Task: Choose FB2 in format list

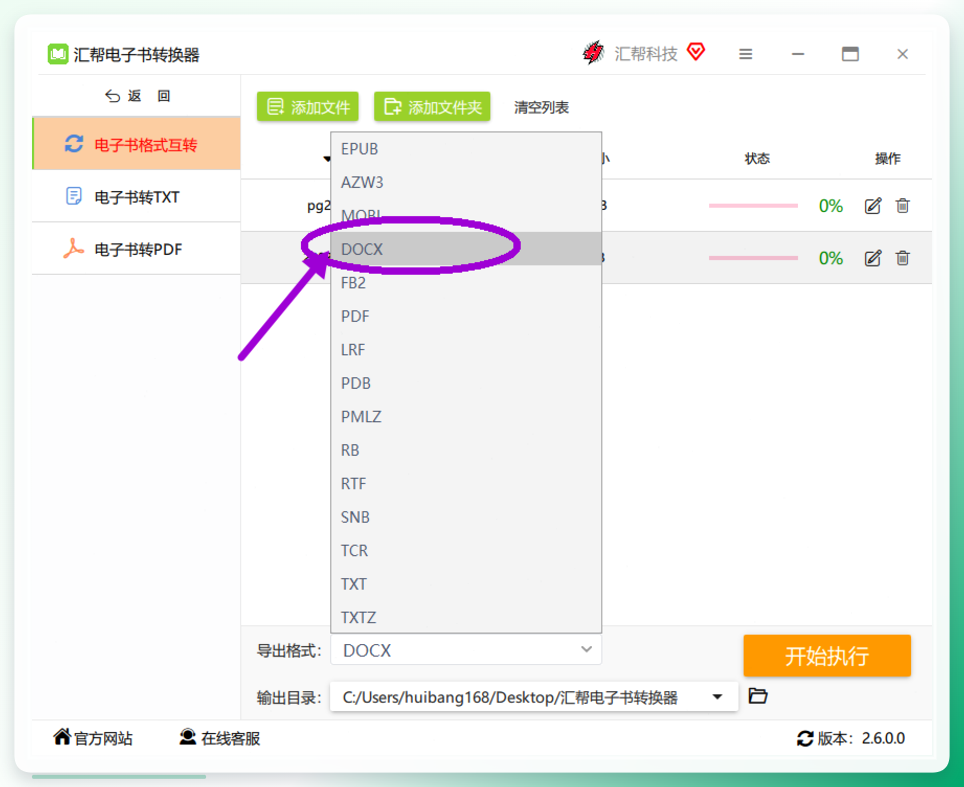Action: coord(466,283)
